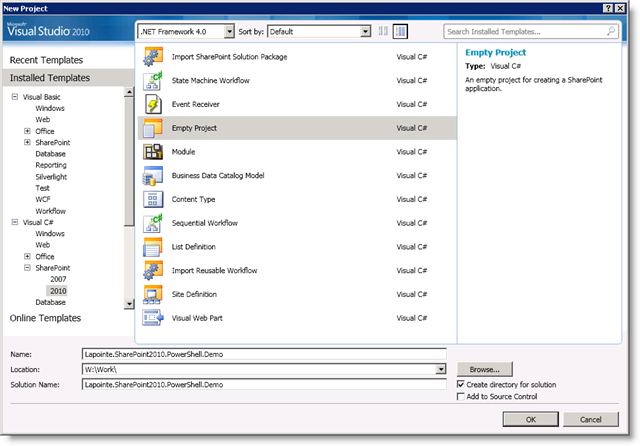
Task: Select the Content Type template name
Action: pos(193,199)
